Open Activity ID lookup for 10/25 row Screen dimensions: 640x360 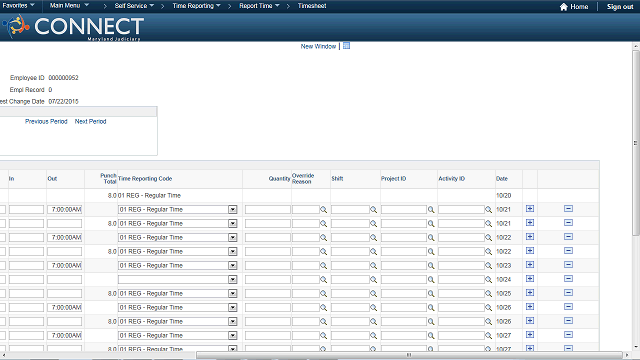point(488,293)
